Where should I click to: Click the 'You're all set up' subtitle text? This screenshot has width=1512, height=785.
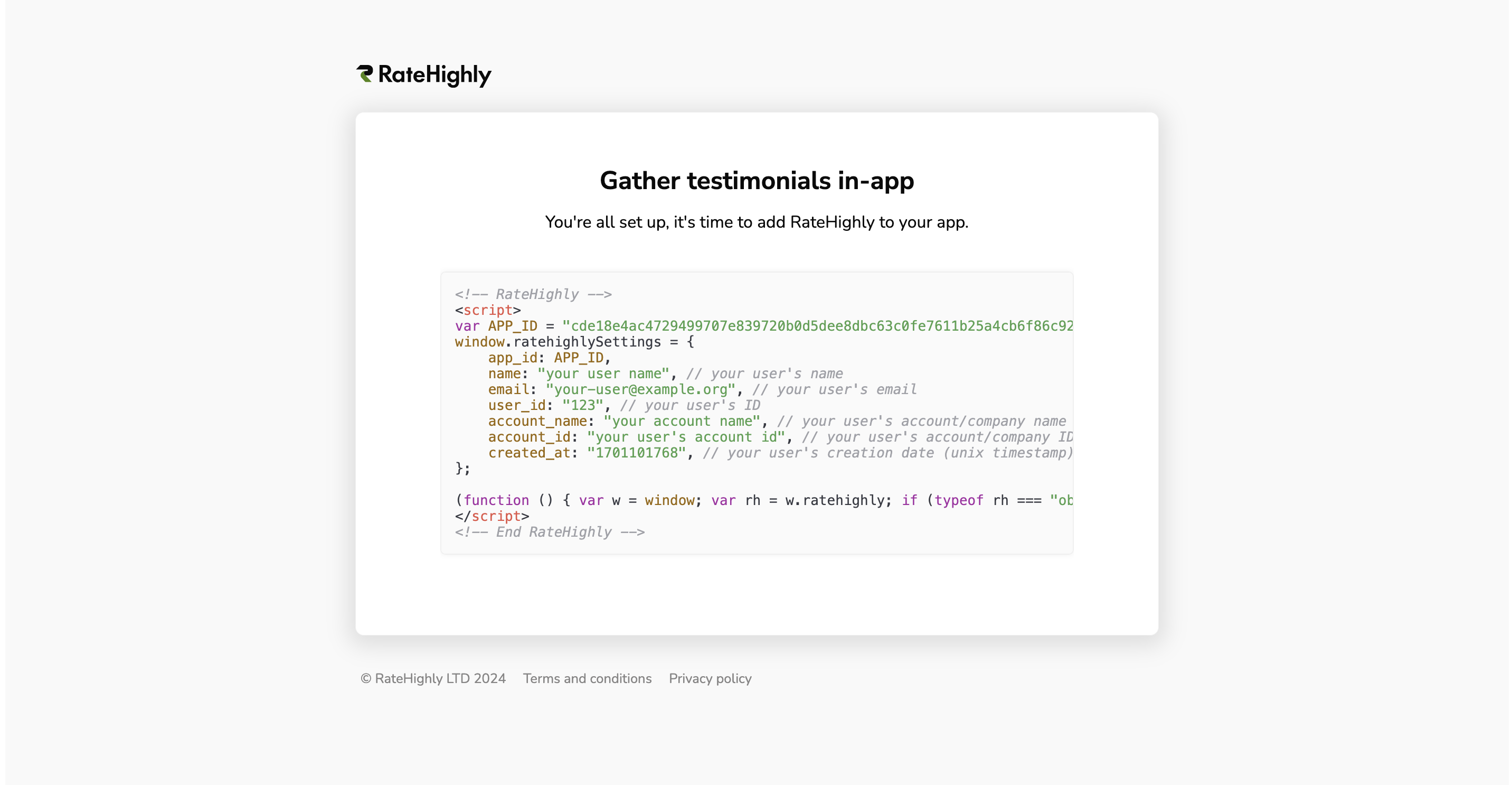click(756, 222)
